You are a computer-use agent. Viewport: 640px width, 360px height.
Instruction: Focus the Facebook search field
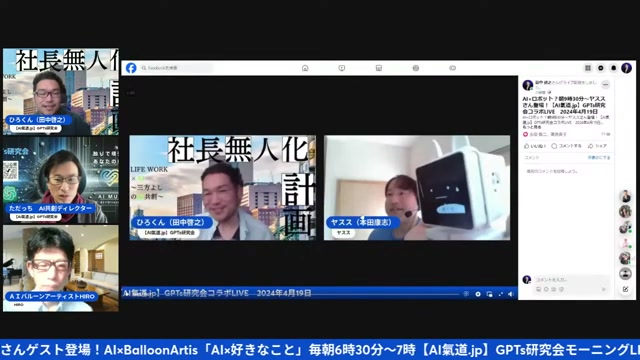point(176,68)
